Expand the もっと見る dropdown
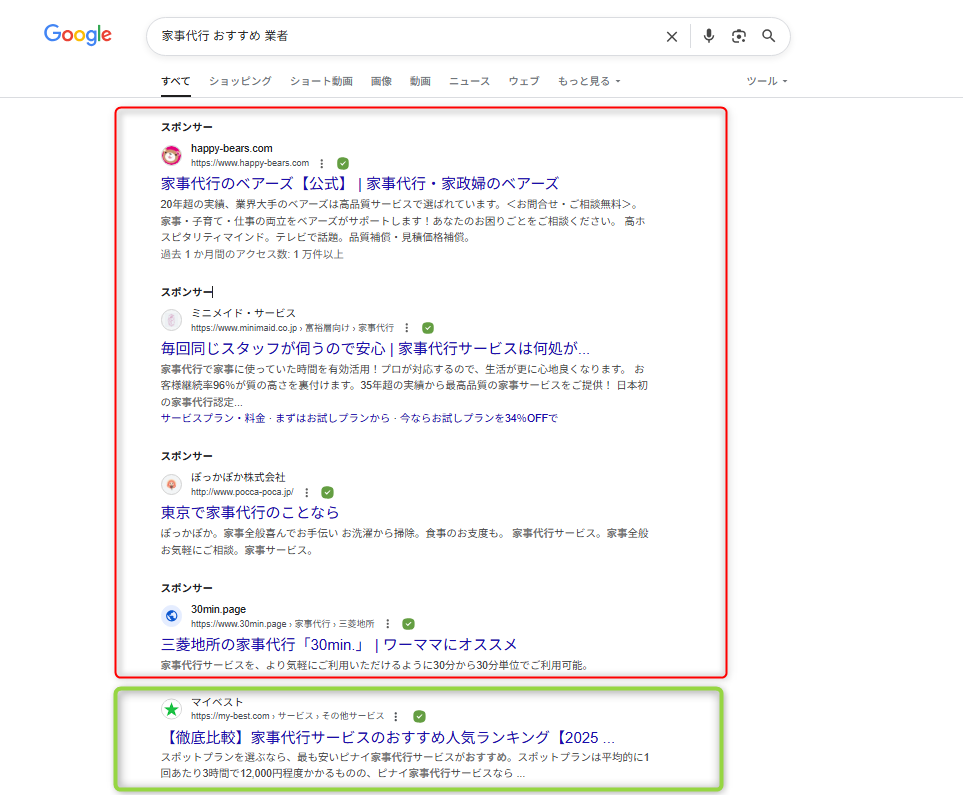 click(589, 81)
